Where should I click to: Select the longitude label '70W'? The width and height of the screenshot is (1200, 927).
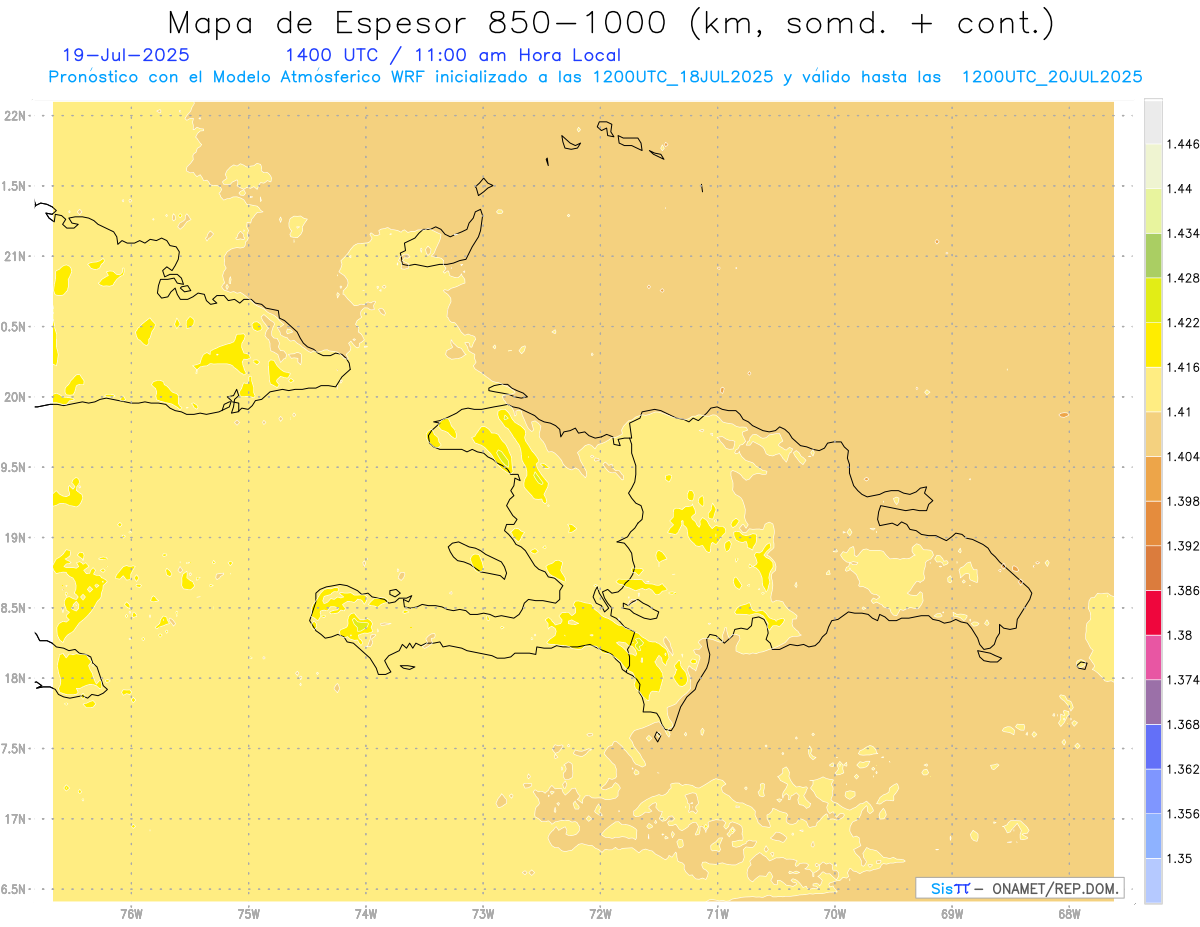coord(835,914)
